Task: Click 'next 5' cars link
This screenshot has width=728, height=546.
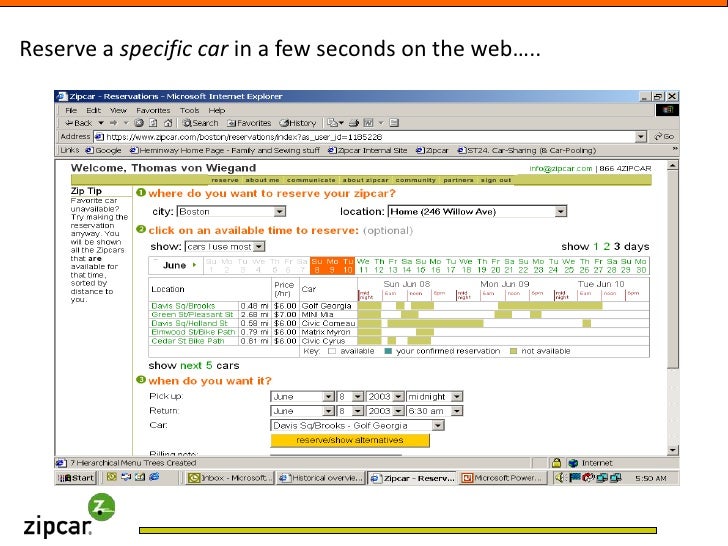Action: (196, 365)
